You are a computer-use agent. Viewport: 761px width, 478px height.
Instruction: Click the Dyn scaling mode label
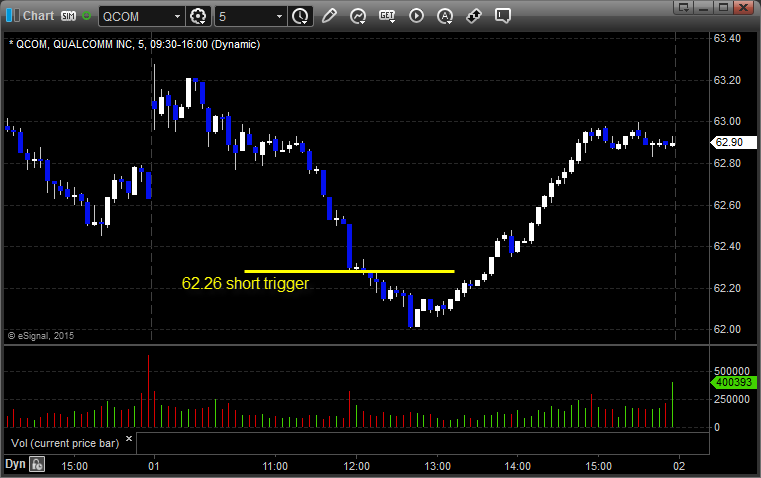pyautogui.click(x=15, y=464)
